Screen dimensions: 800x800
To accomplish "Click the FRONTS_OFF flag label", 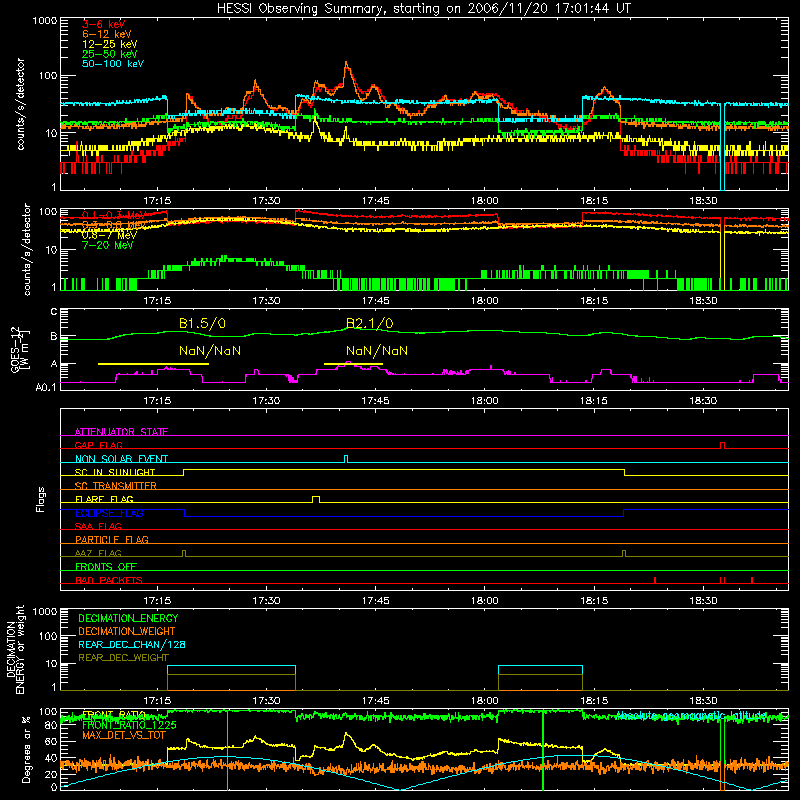I will click(106, 566).
